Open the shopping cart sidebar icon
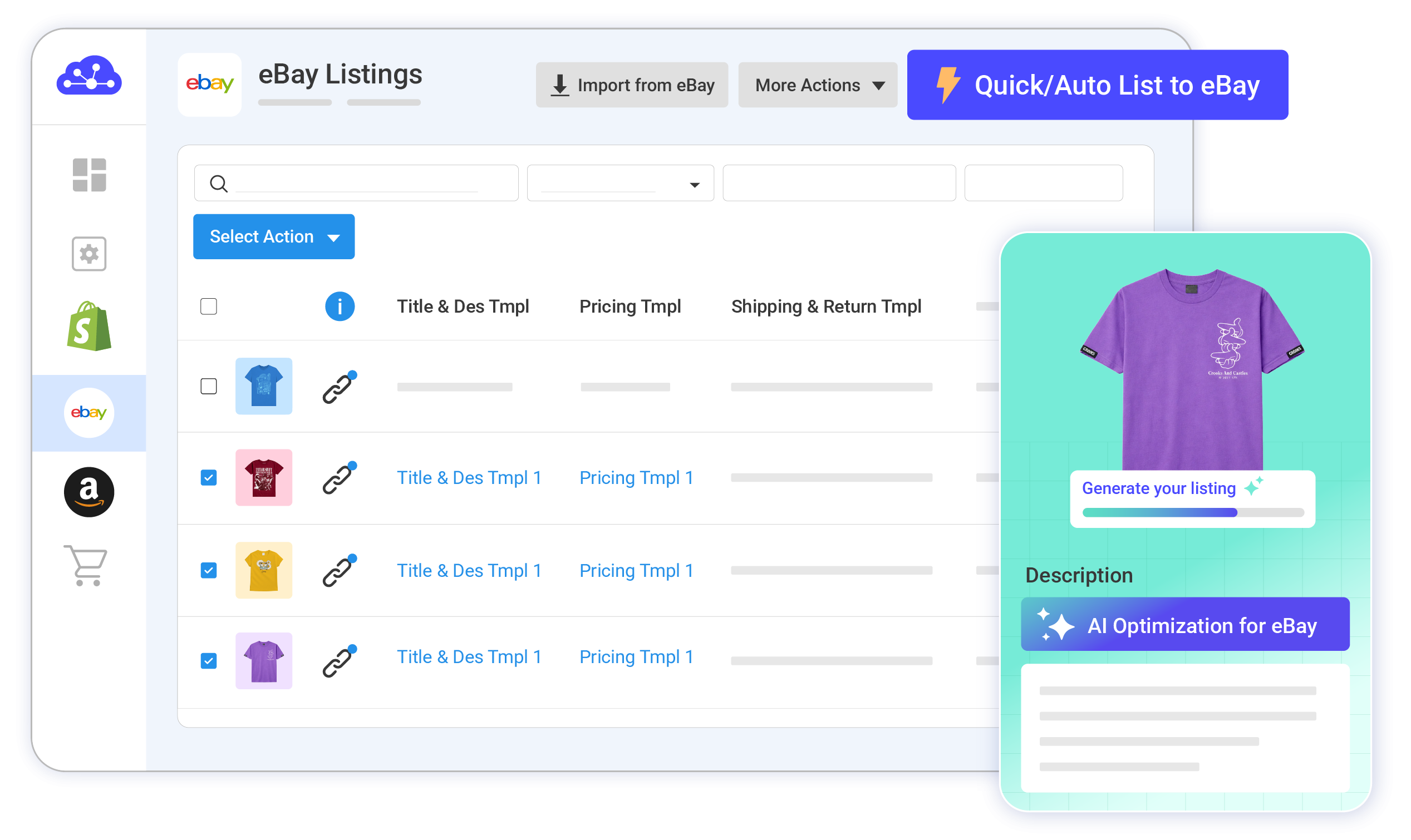Screen dimensions: 1411x840 pyautogui.click(x=86, y=567)
